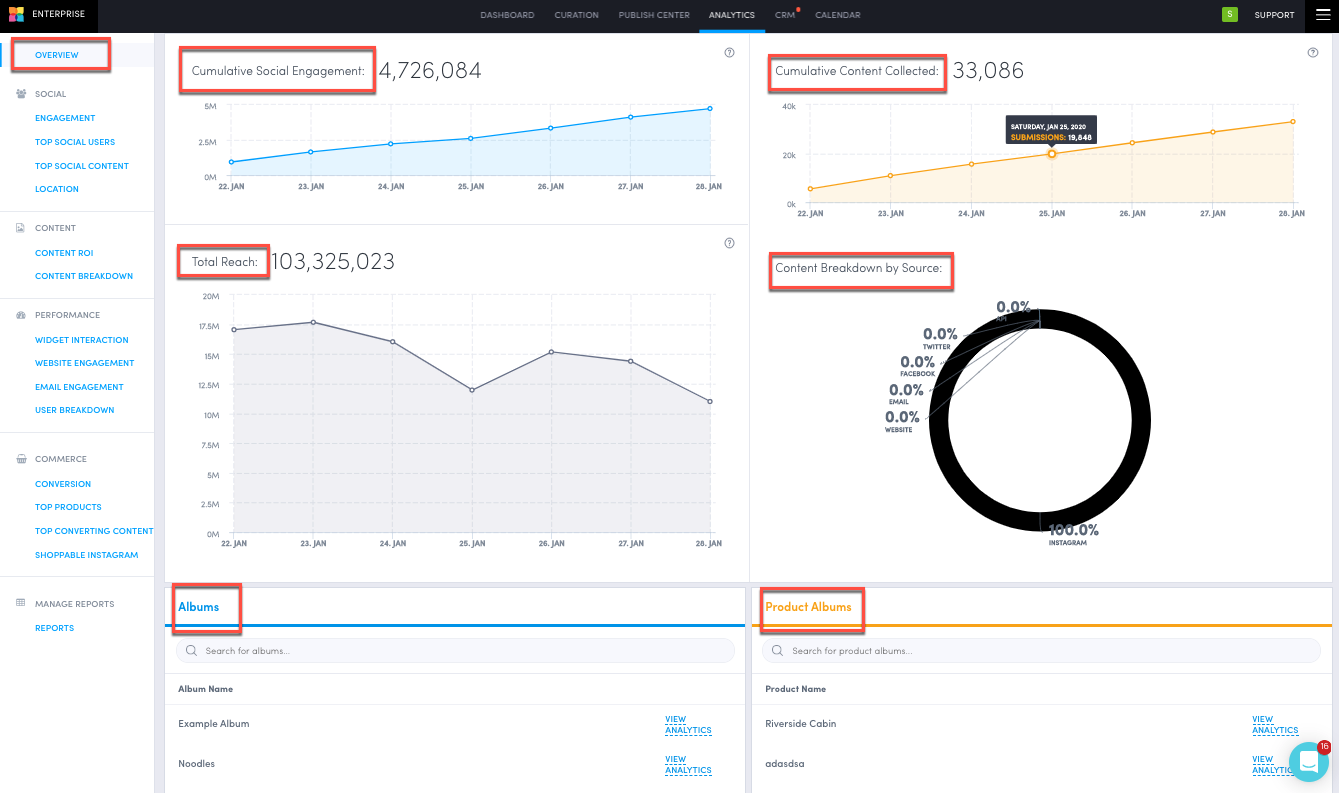The width and height of the screenshot is (1339, 793).
Task: Open the hamburger menu top right
Action: (1321, 15)
